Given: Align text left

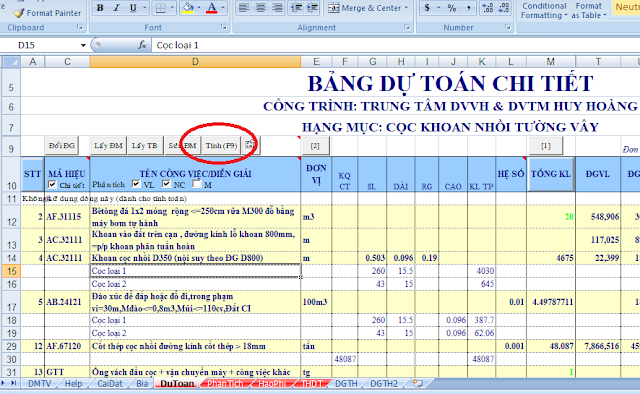Looking at the screenshot, I should [x=244, y=8].
